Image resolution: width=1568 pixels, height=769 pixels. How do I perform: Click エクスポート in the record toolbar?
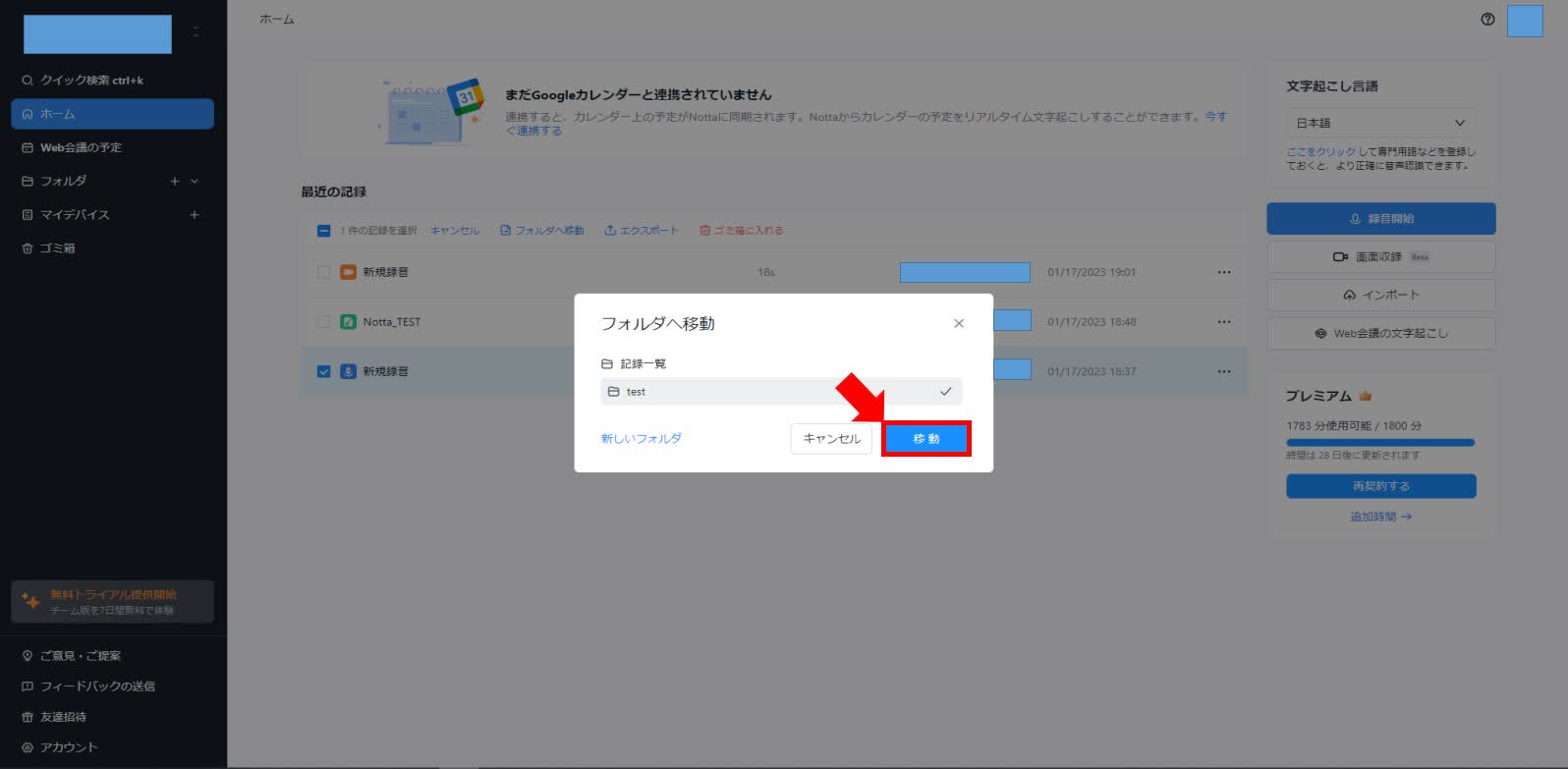click(642, 231)
